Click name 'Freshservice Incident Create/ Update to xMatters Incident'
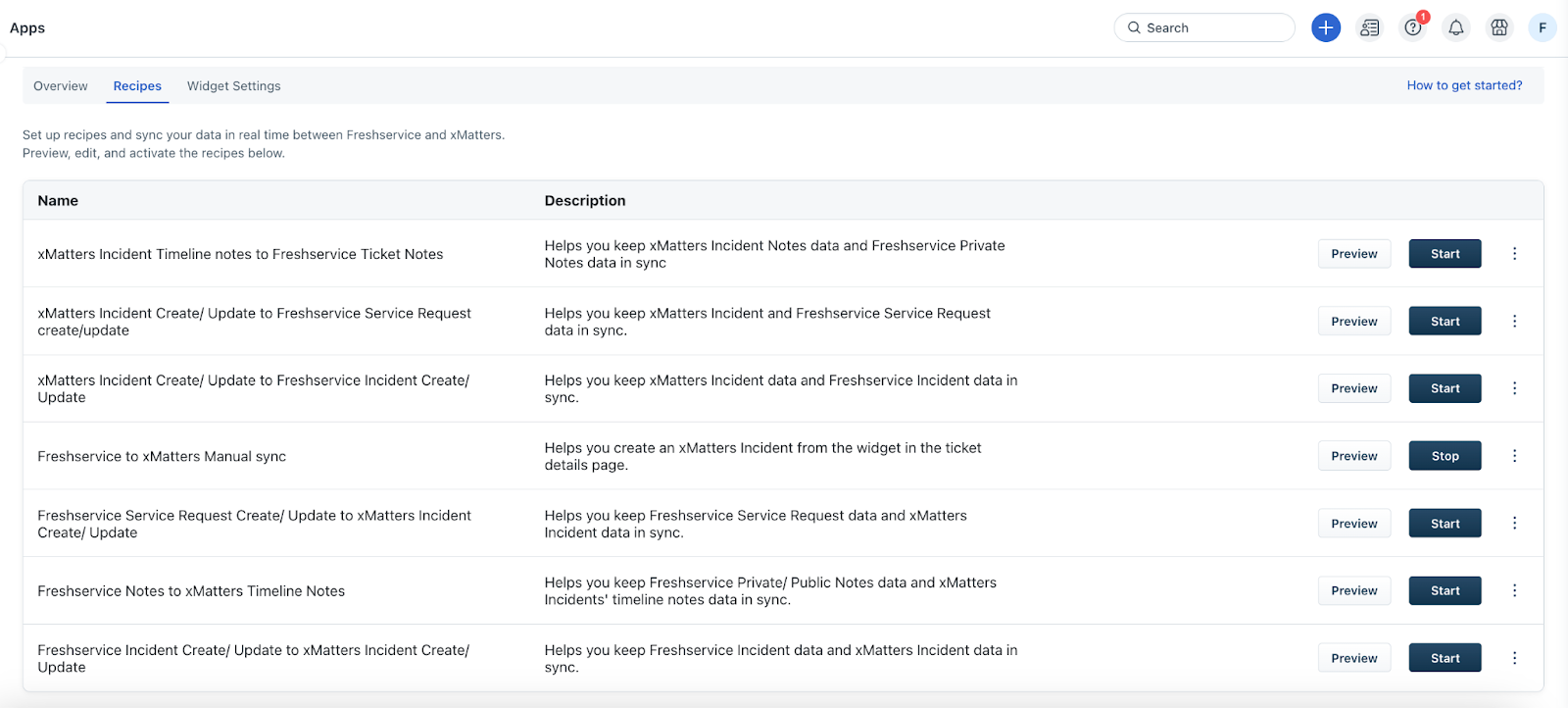Viewport: 1568px width, 708px height. coord(253,658)
